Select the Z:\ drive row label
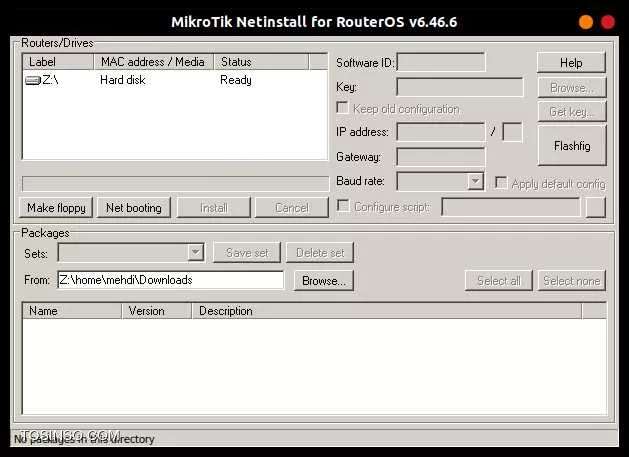The width and height of the screenshot is (629, 457). [51, 80]
